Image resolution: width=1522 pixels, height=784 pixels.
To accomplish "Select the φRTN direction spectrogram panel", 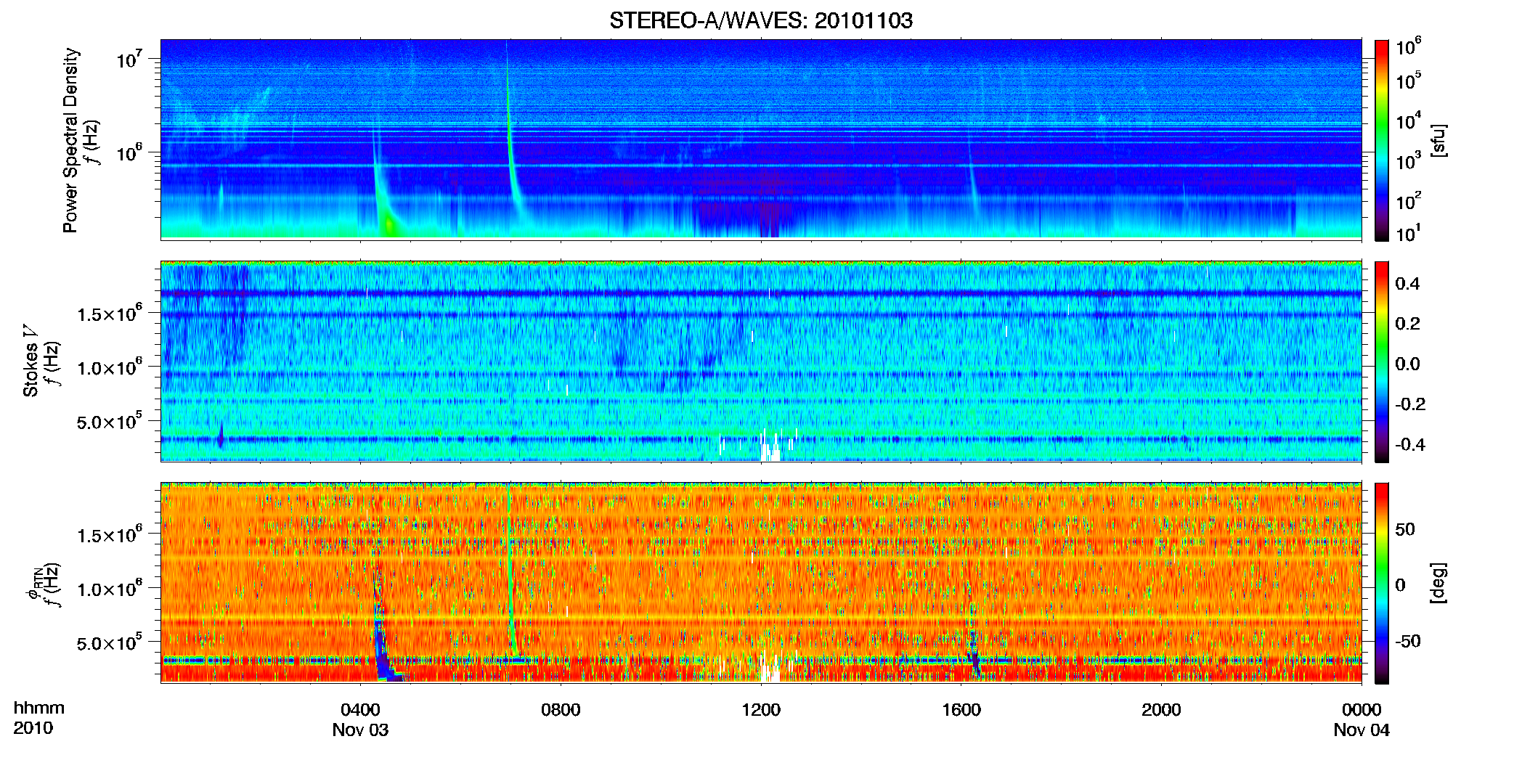I will point(761,582).
